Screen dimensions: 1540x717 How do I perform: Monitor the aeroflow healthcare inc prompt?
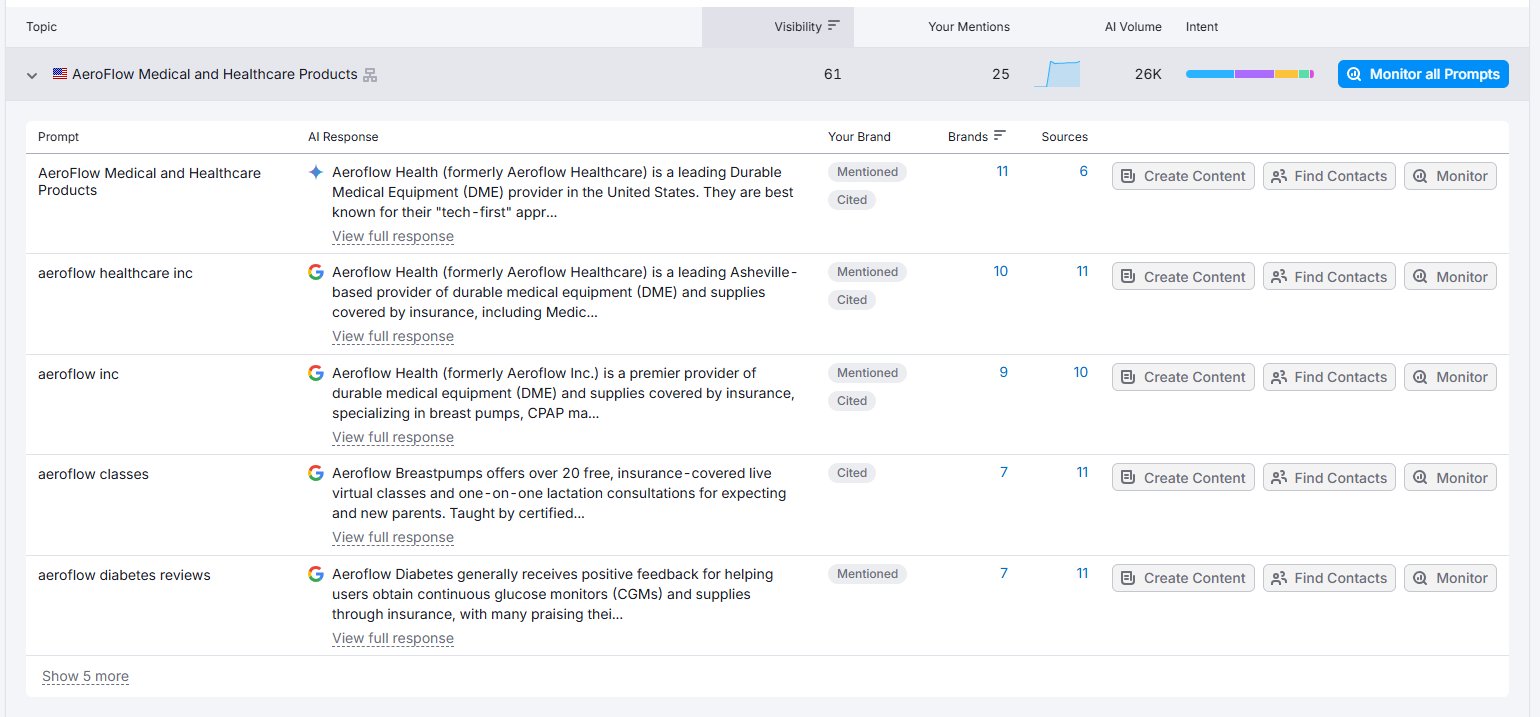[1450, 277]
